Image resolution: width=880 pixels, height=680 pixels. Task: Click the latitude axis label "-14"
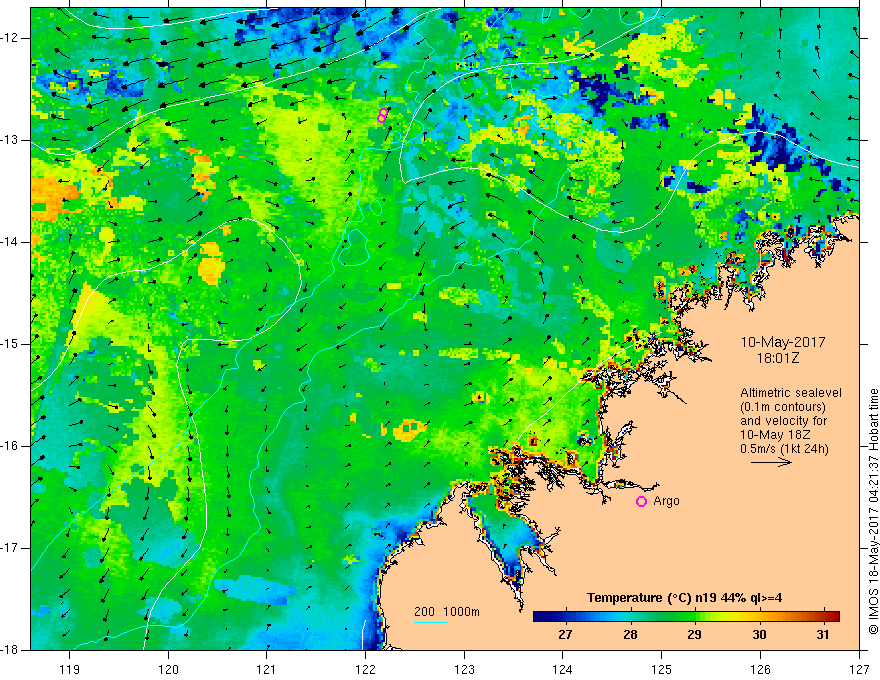pos(10,242)
